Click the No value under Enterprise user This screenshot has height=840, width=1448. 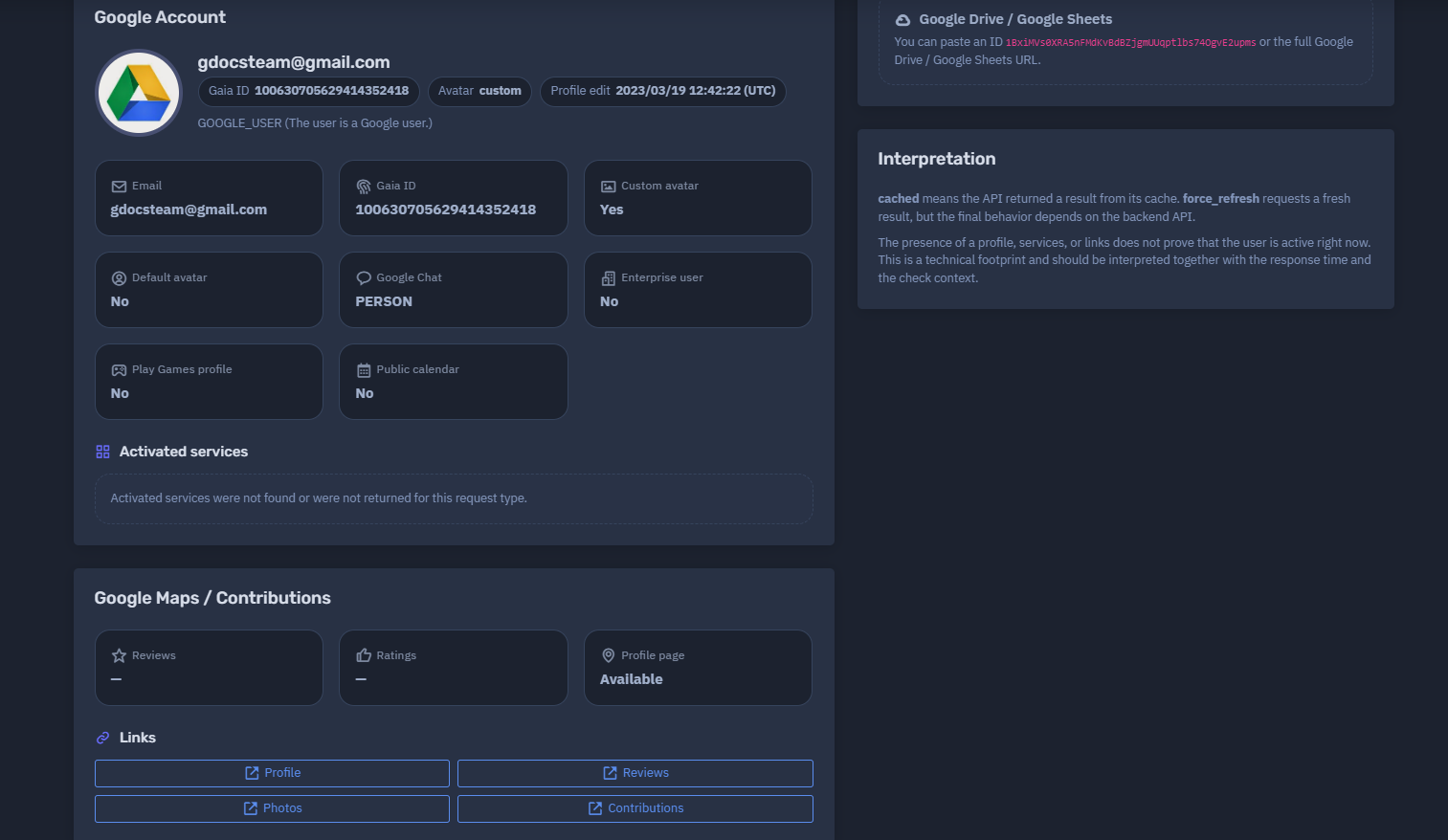coord(610,301)
